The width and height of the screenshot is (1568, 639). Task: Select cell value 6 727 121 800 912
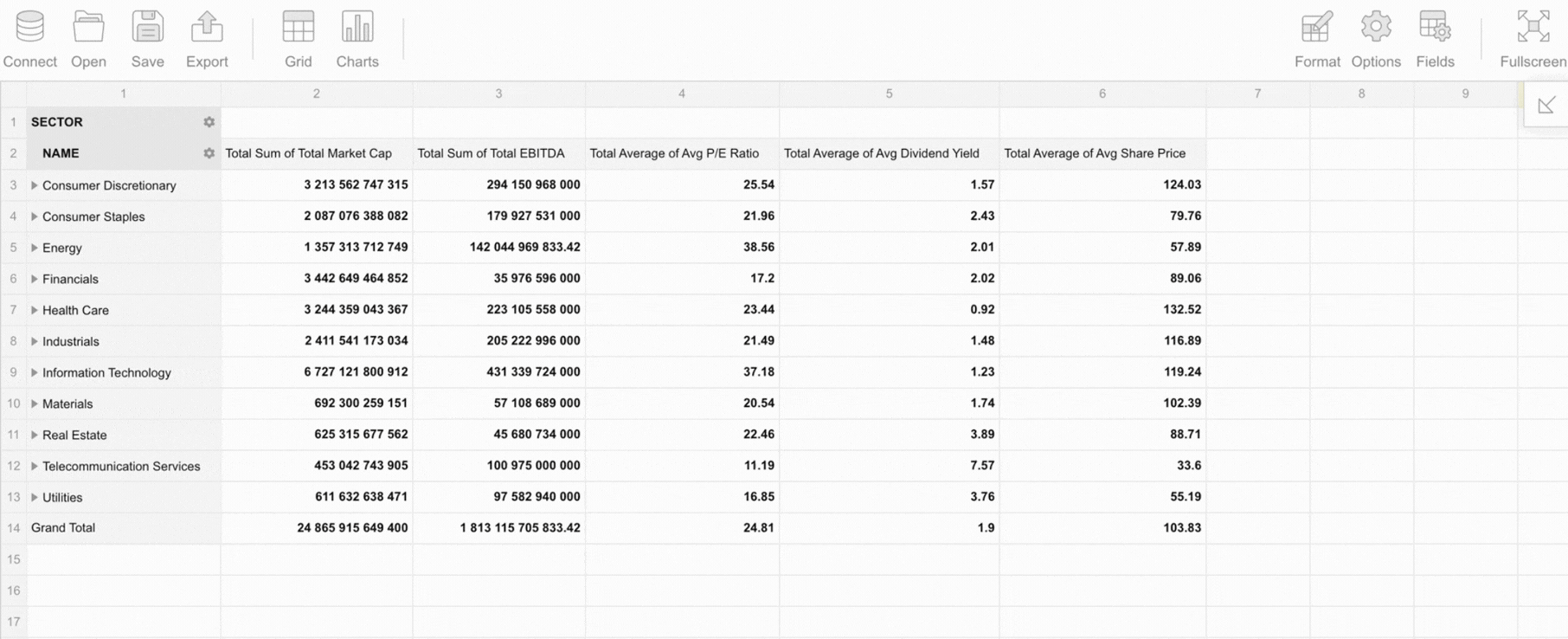click(x=317, y=371)
